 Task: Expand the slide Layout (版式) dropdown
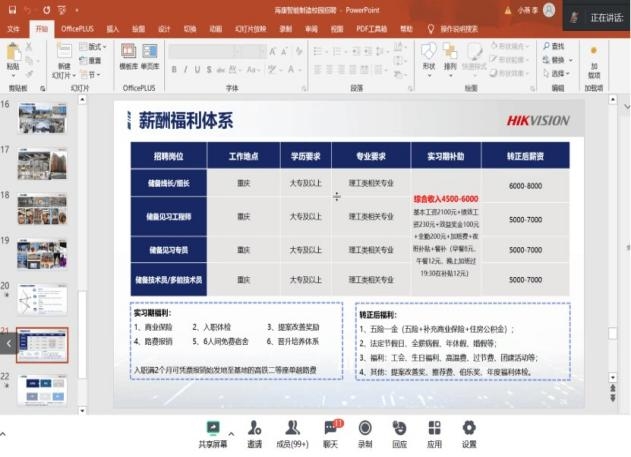click(96, 47)
